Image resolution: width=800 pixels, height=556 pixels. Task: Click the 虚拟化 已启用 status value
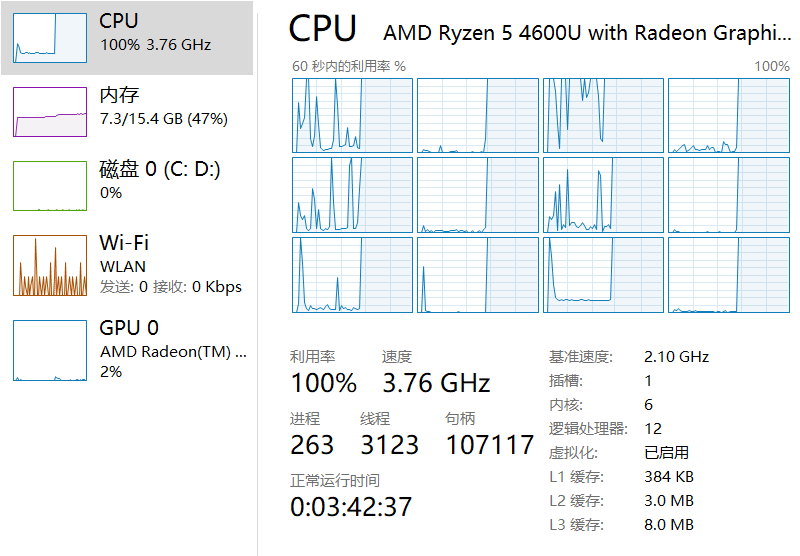(x=666, y=452)
